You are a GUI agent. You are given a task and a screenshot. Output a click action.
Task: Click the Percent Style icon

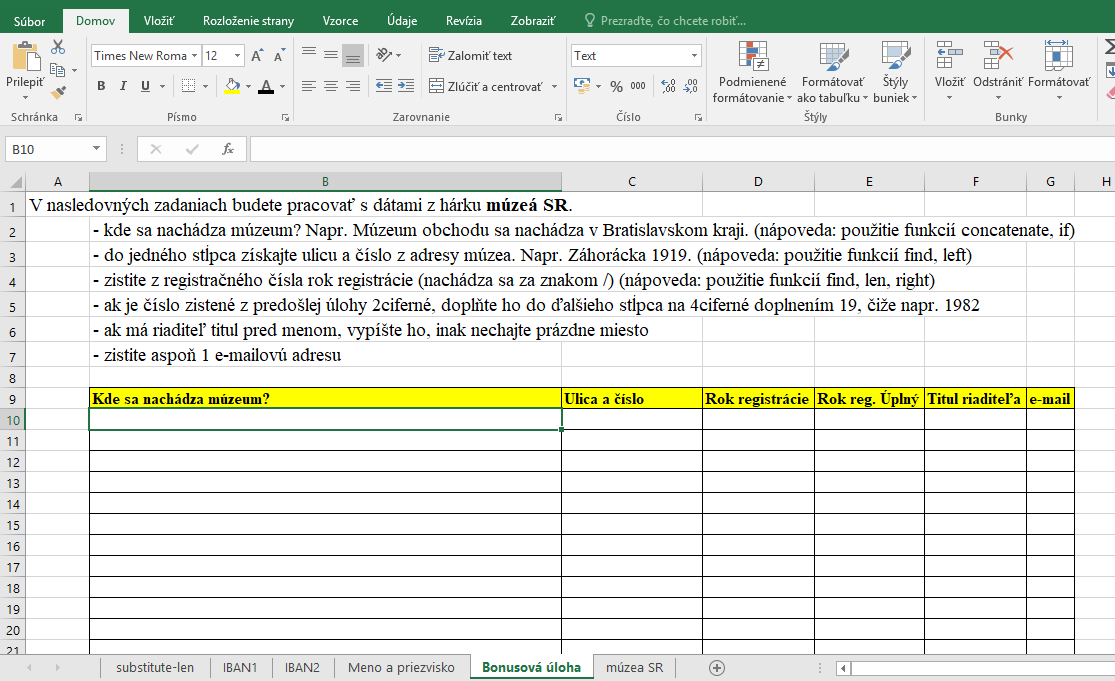[616, 87]
